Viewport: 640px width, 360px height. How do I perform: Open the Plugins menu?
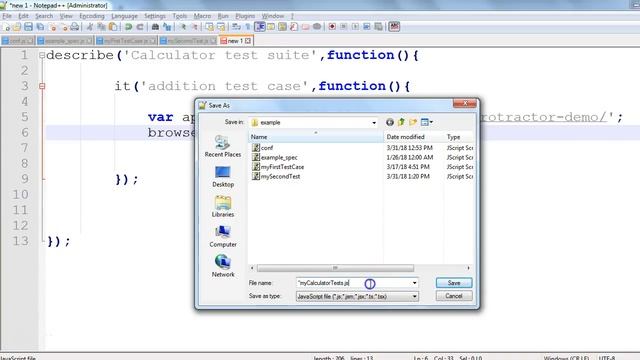pos(245,16)
